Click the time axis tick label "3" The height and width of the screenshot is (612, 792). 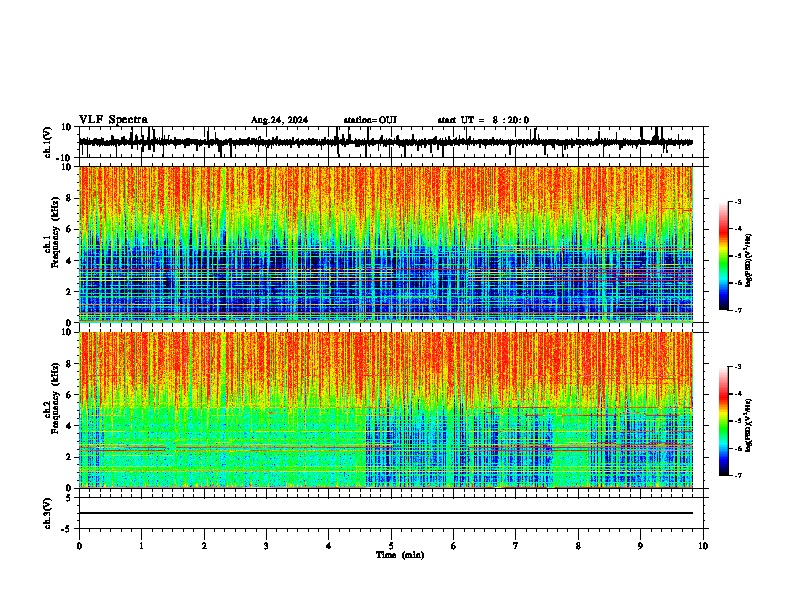266,546
